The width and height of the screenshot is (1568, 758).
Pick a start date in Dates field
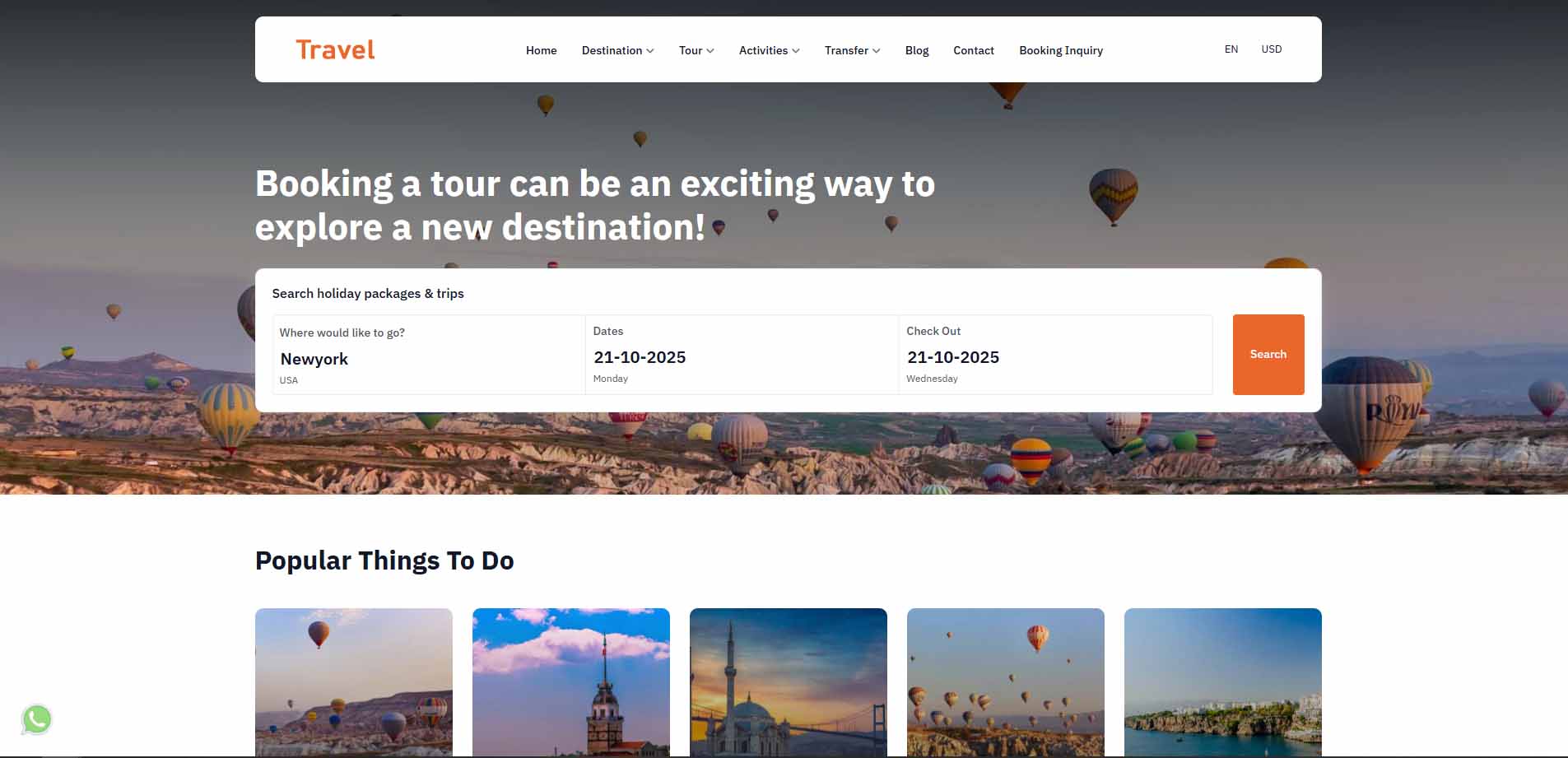tap(741, 357)
